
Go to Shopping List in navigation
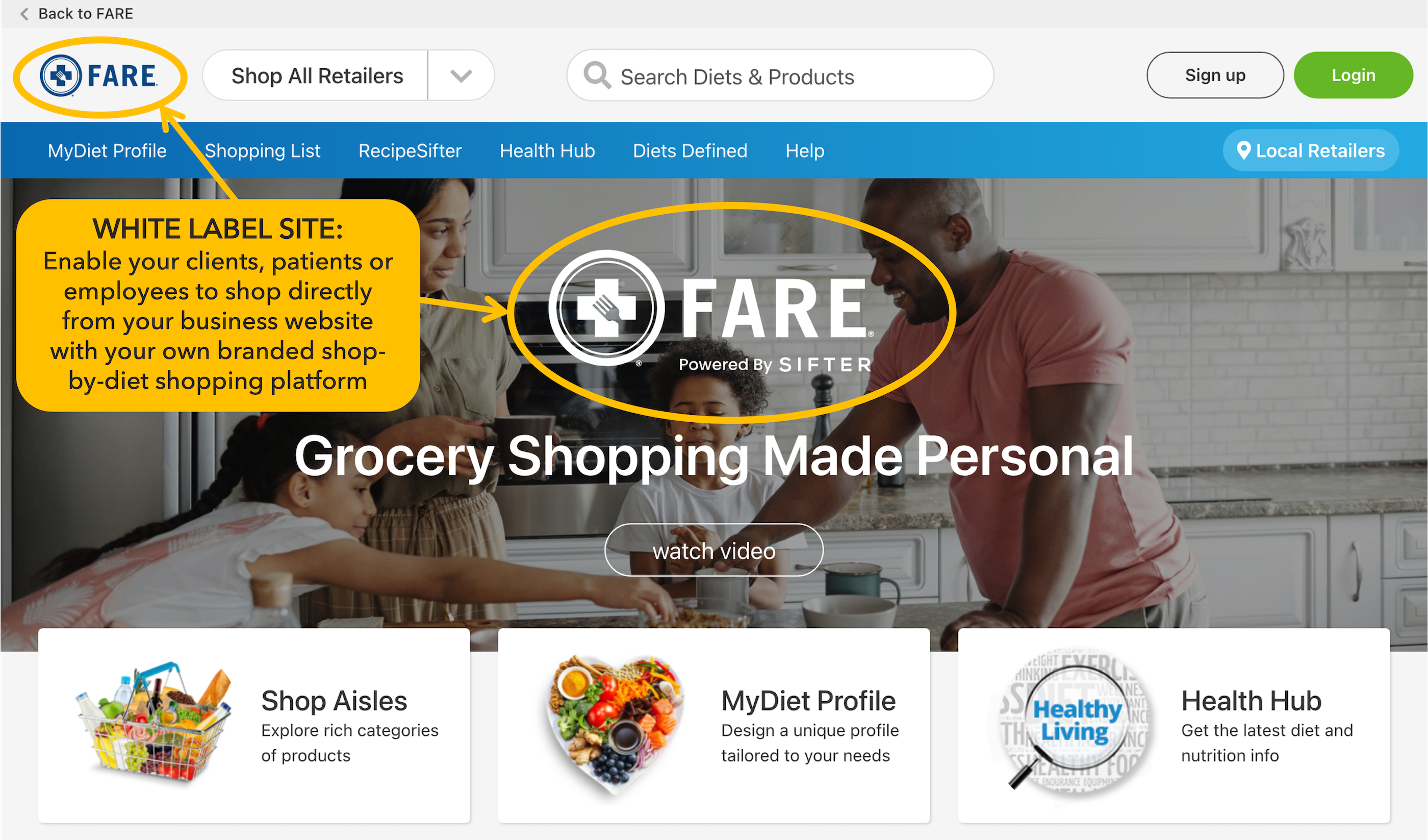pos(262,151)
